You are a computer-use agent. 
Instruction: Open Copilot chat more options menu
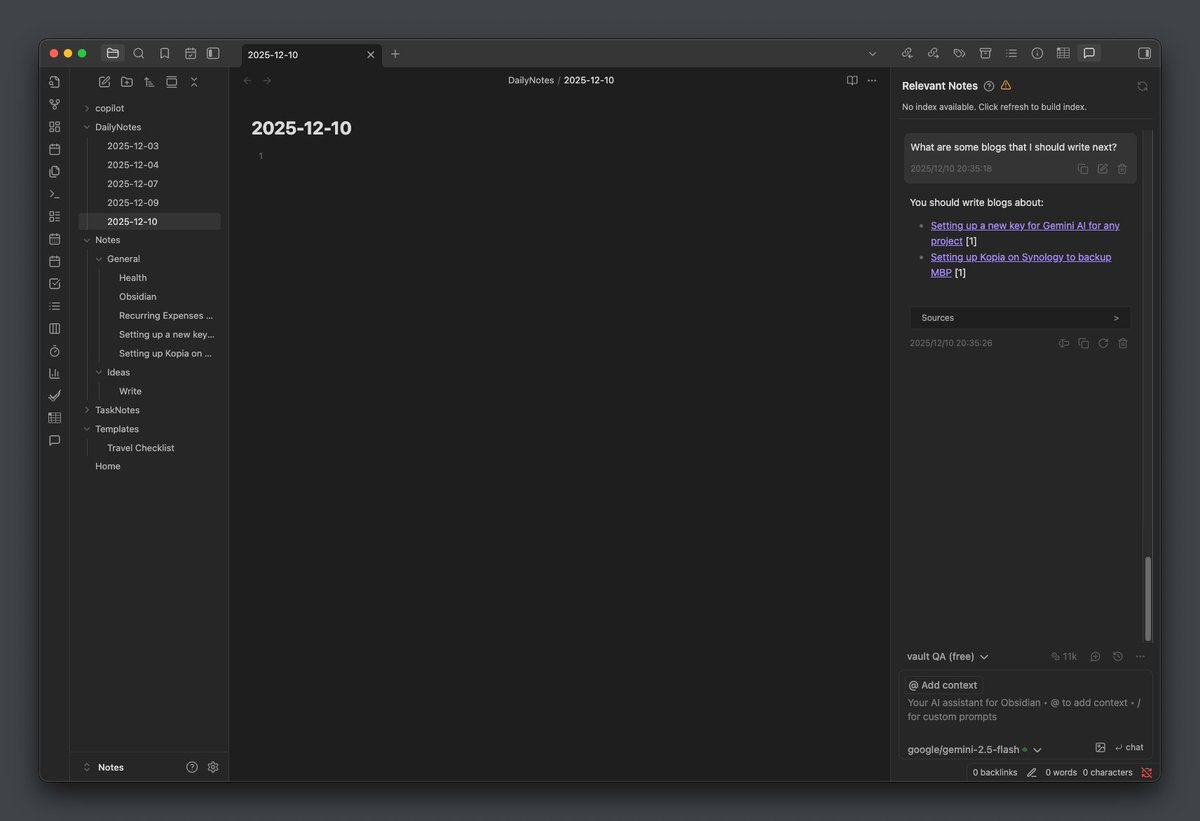[x=1140, y=657]
